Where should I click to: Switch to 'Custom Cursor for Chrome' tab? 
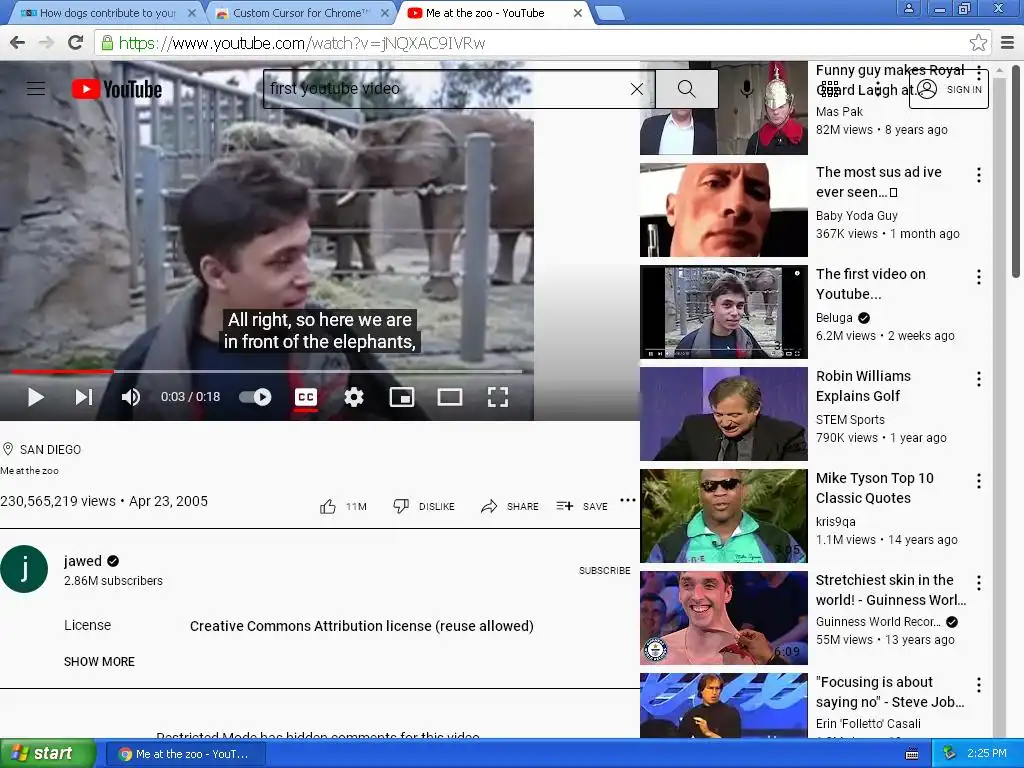coord(300,13)
